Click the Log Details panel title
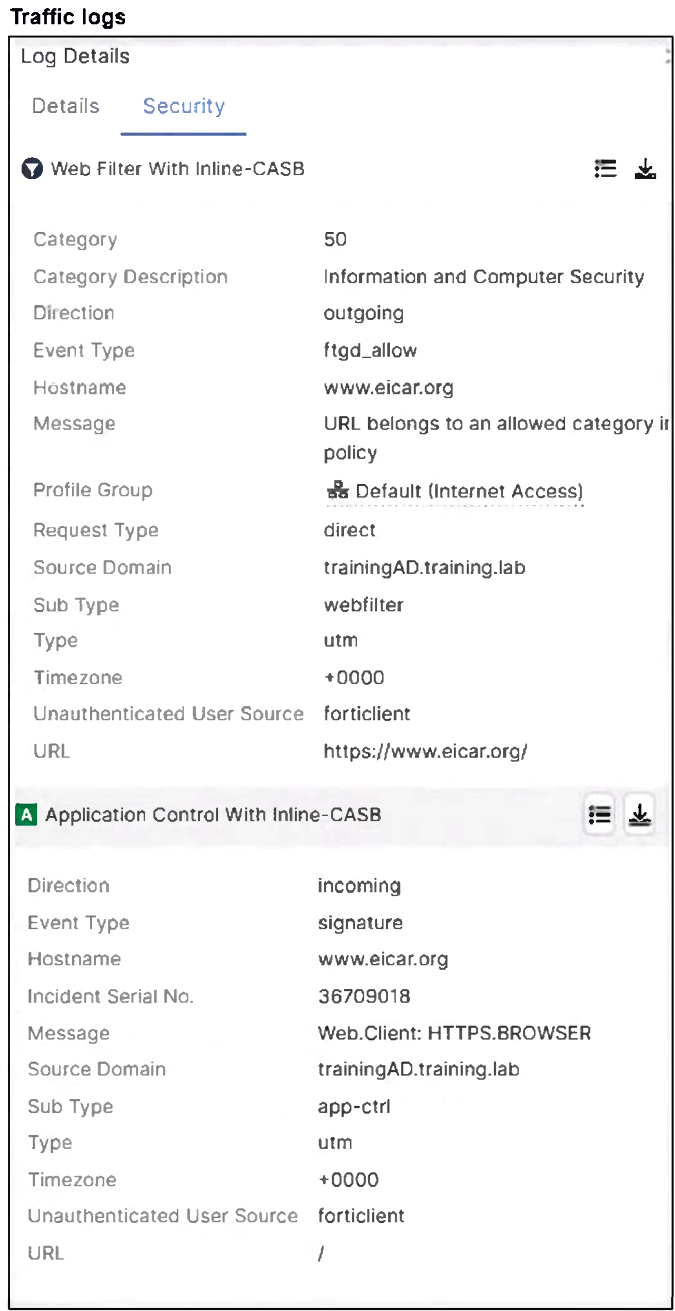675x1311 pixels. click(x=75, y=57)
